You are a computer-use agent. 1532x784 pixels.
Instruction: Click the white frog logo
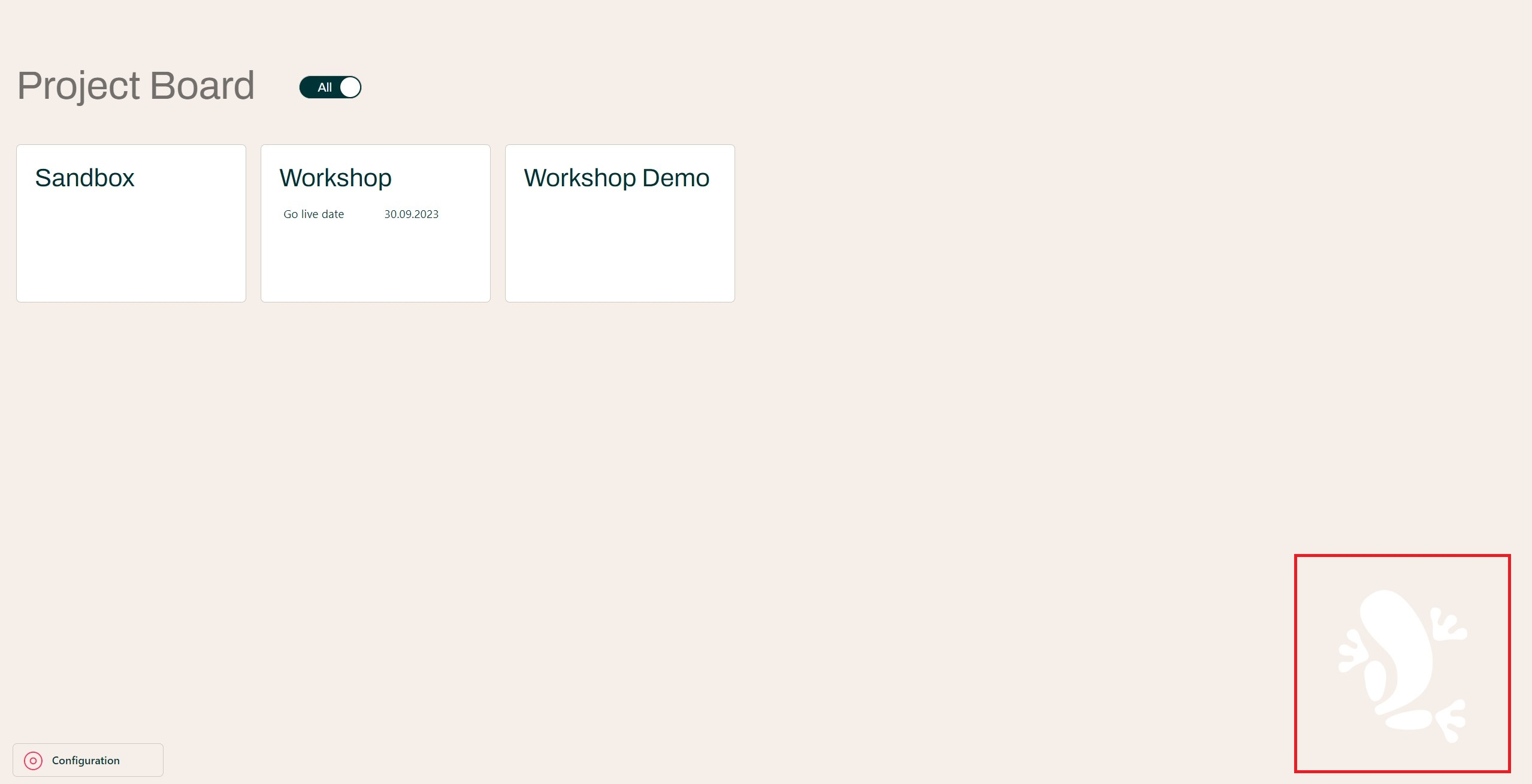1402,664
